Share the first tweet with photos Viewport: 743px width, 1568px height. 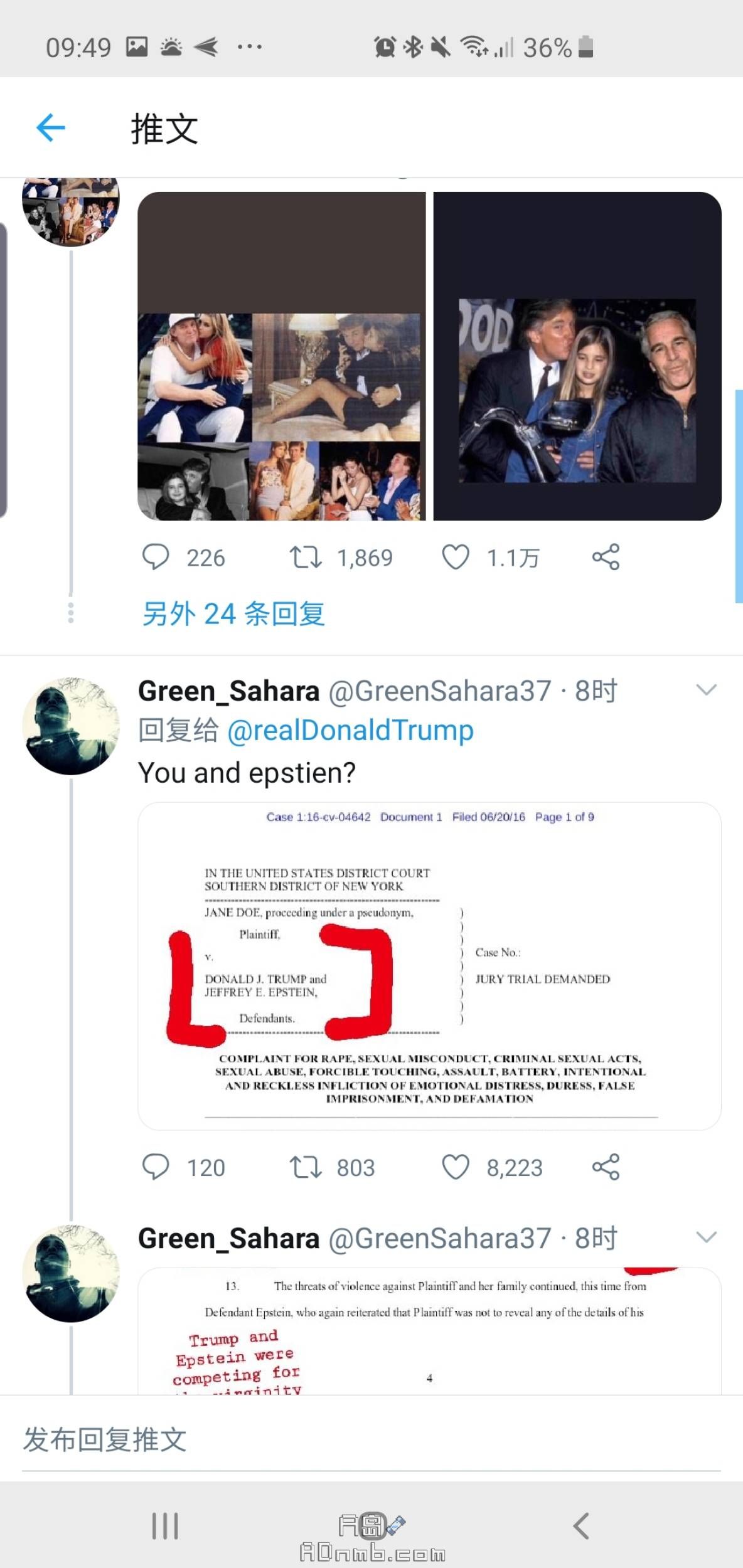(606, 557)
